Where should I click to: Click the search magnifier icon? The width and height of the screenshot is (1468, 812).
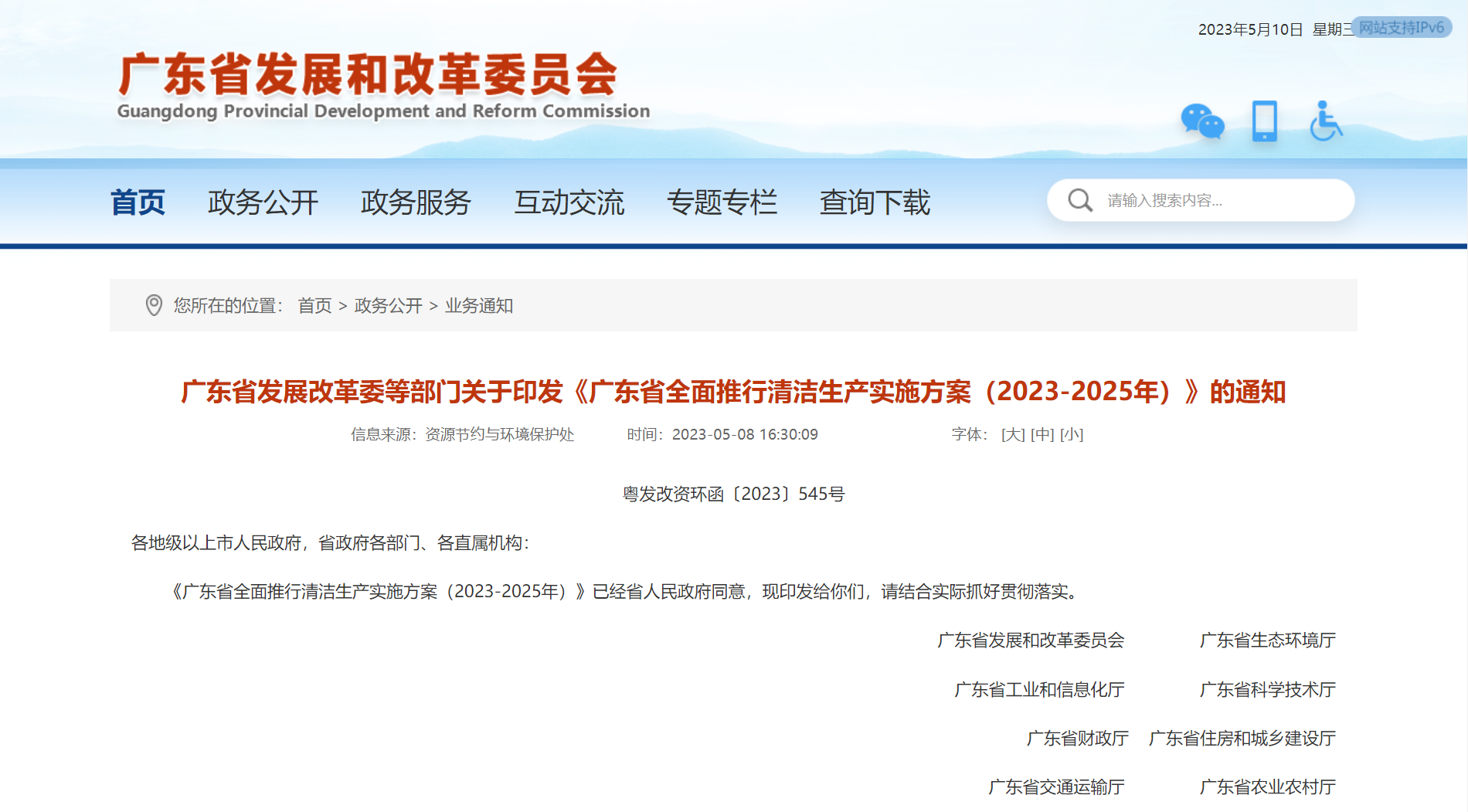tap(1080, 201)
